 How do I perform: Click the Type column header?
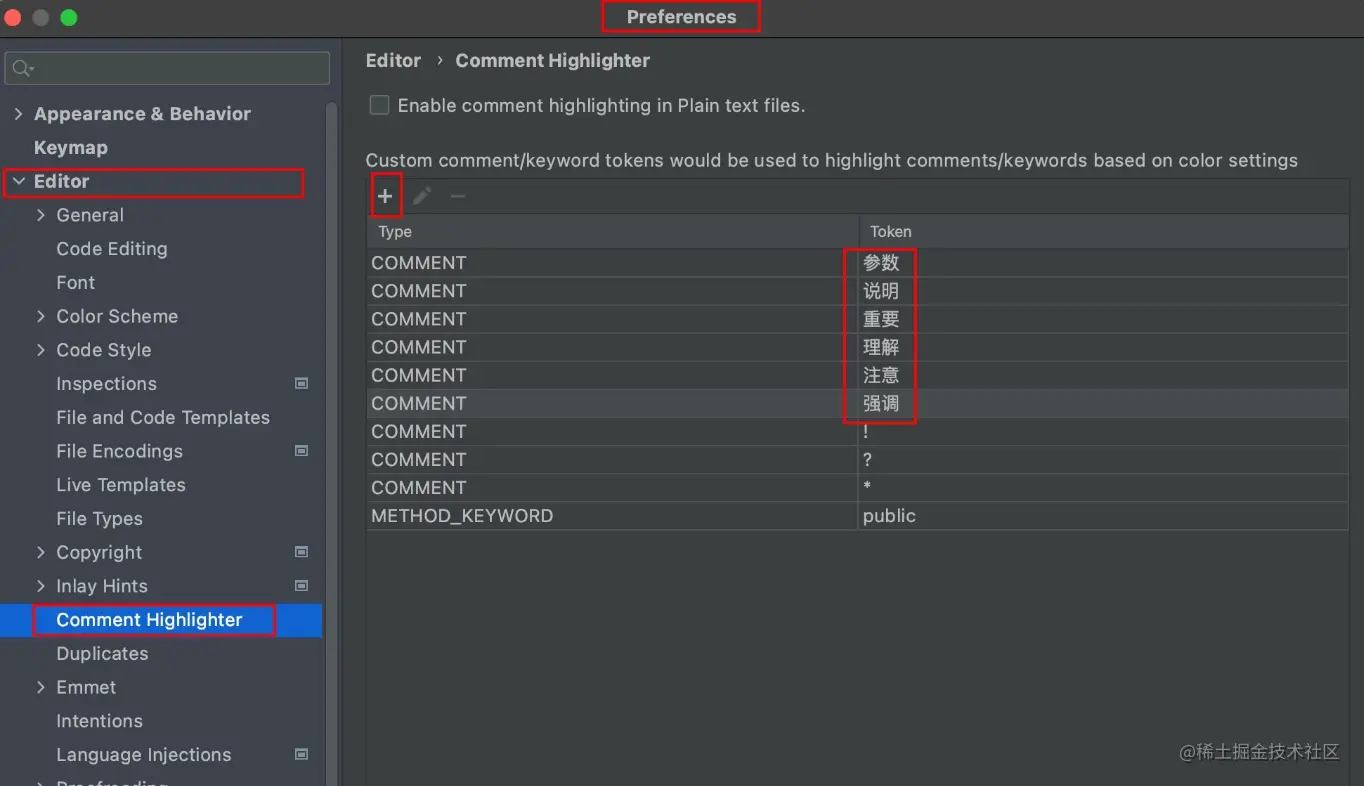(612, 232)
